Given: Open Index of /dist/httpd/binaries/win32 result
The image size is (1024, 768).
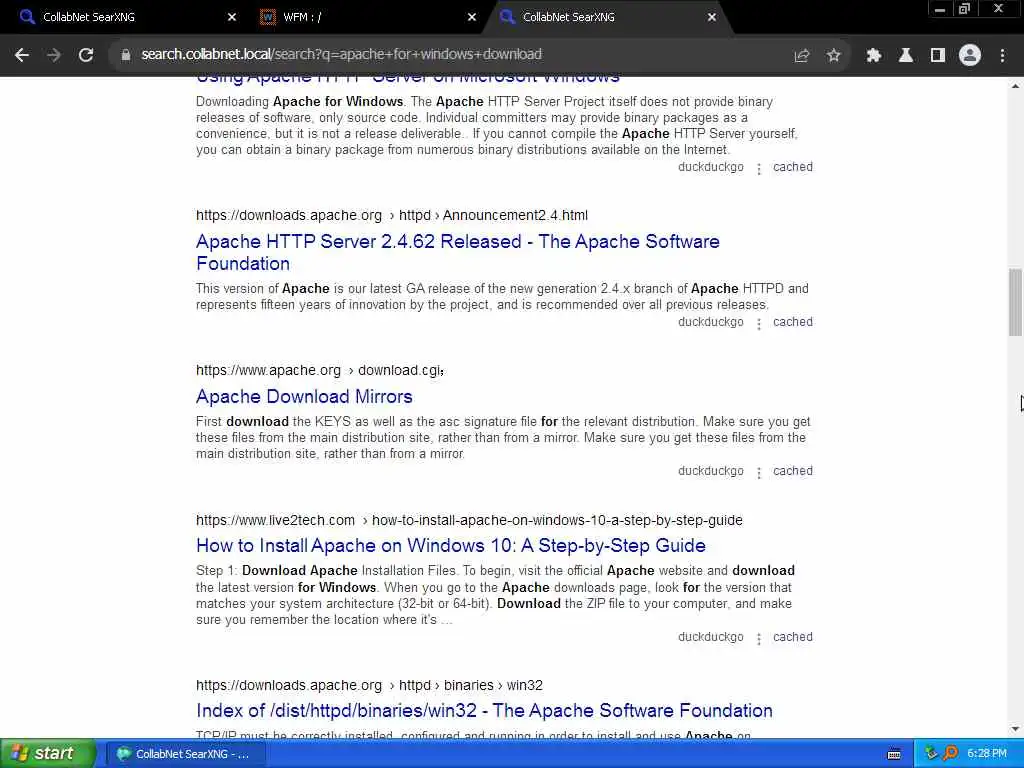Looking at the screenshot, I should tap(484, 710).
